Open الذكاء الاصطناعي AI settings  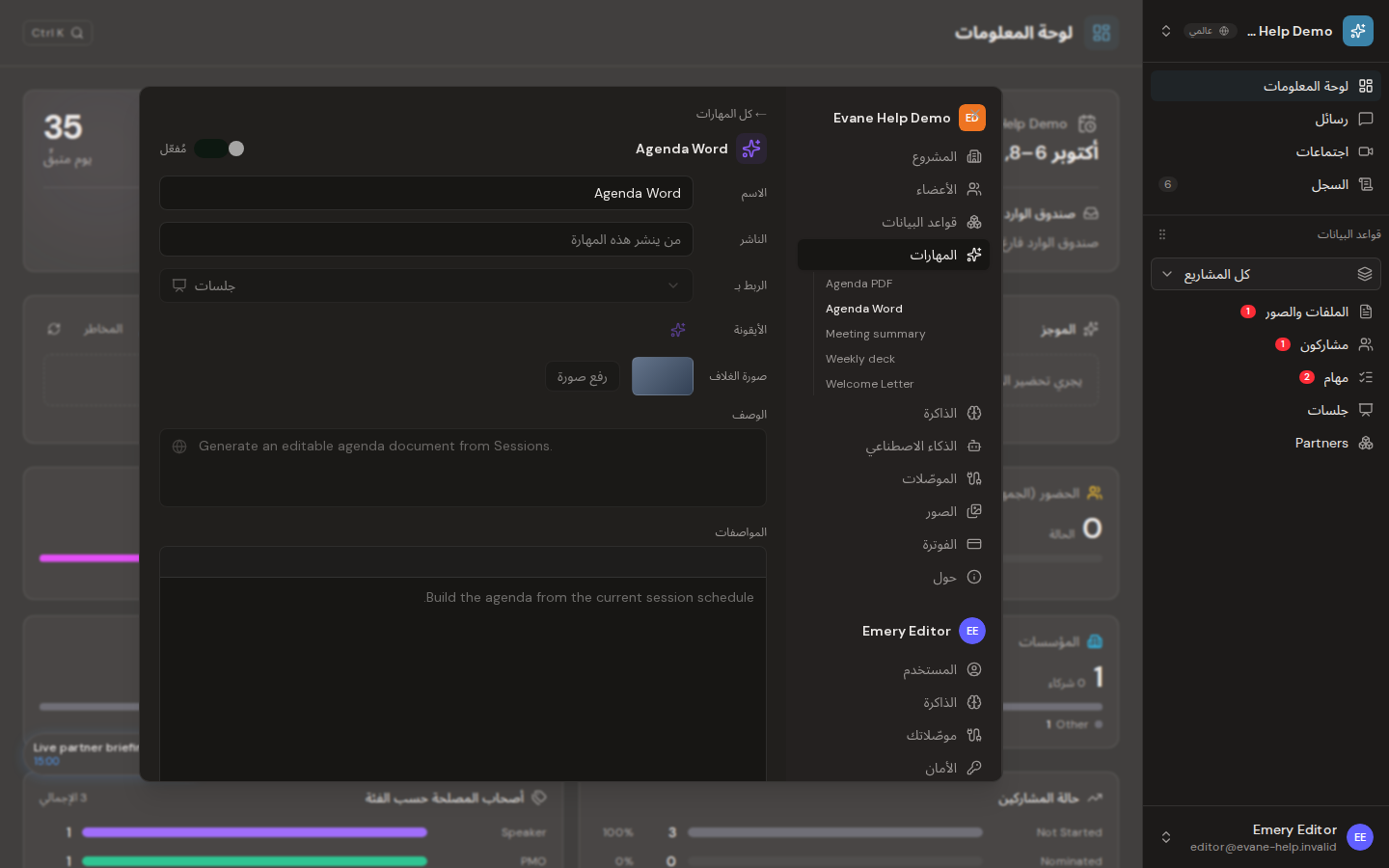tap(894, 446)
